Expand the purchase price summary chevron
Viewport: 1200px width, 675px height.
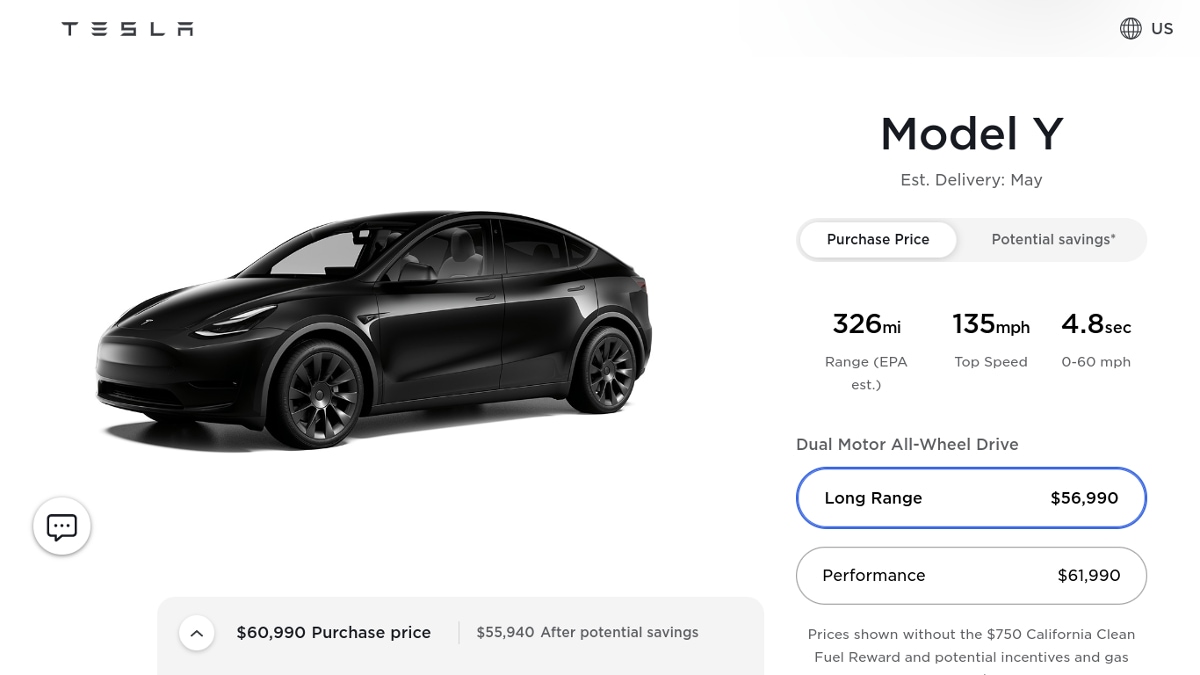tap(197, 633)
